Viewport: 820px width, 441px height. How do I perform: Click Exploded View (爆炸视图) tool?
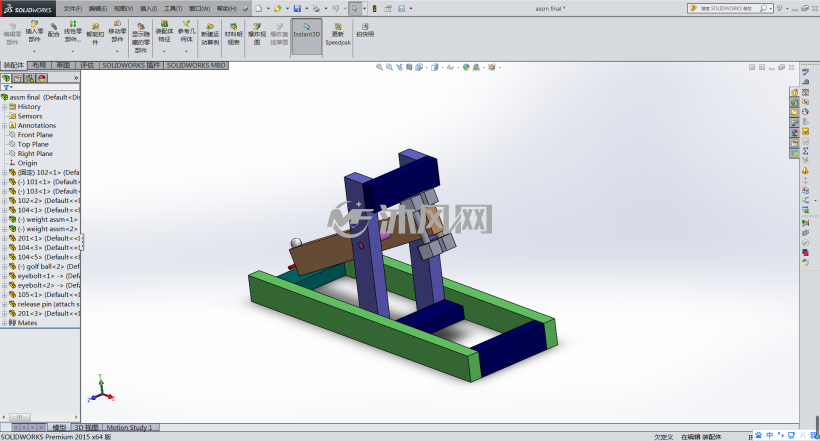(257, 34)
